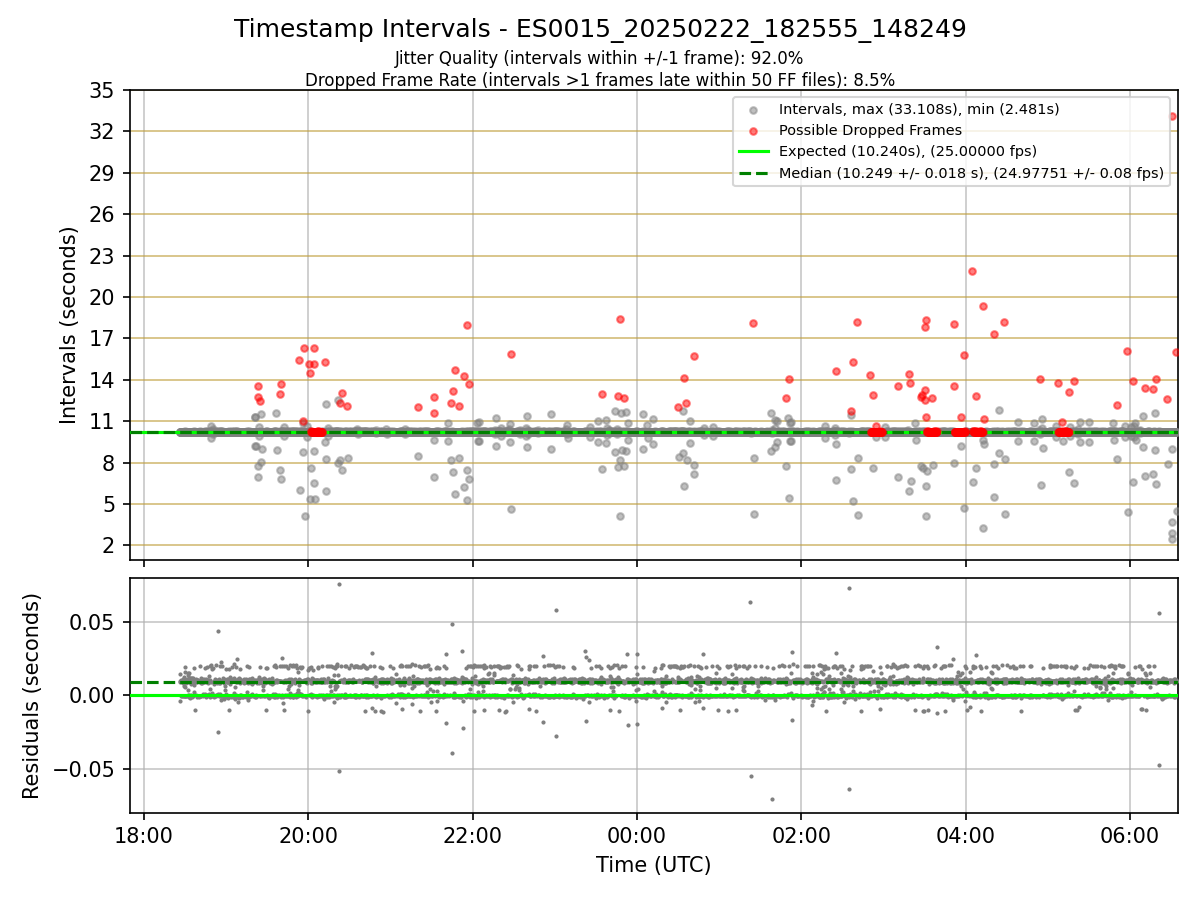Click the y-axis tick label "29"
Screen dimensions: 1200x900
click(x=102, y=173)
